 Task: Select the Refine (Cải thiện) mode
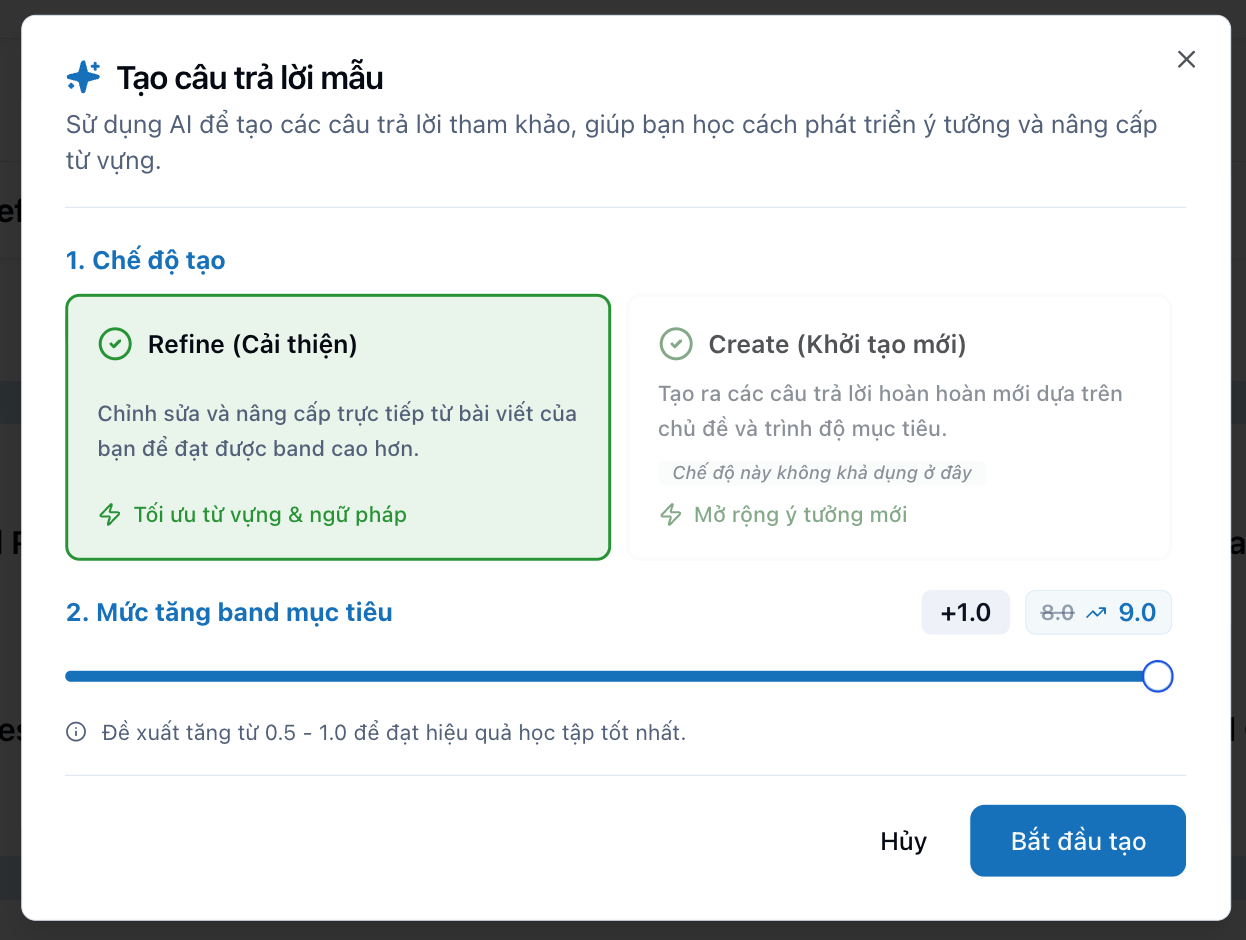(x=337, y=427)
